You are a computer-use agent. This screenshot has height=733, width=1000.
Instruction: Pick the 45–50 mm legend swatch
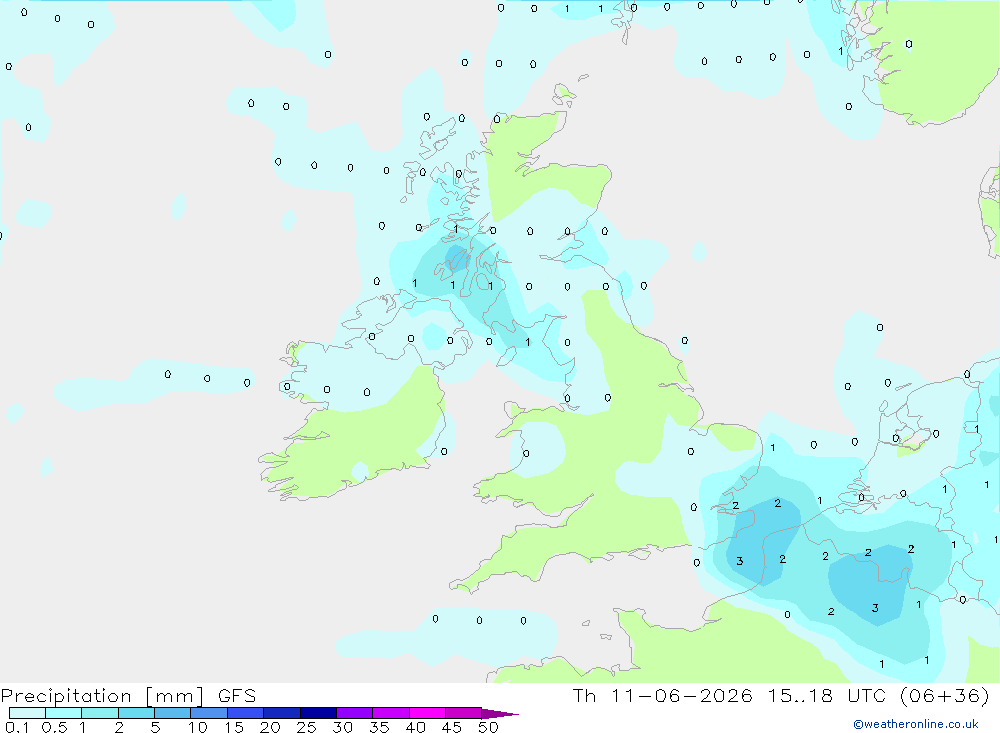464,713
